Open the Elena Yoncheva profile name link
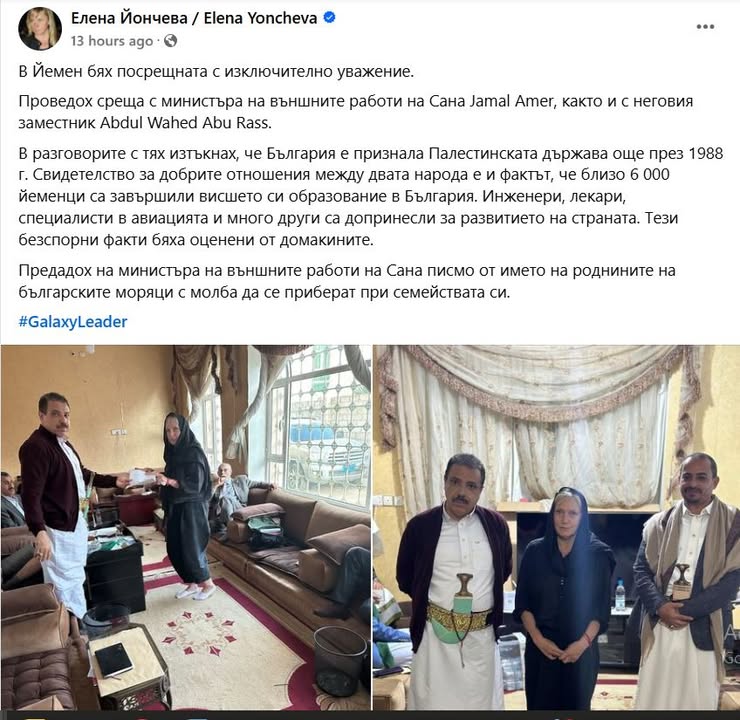This screenshot has width=740, height=720. click(x=194, y=18)
